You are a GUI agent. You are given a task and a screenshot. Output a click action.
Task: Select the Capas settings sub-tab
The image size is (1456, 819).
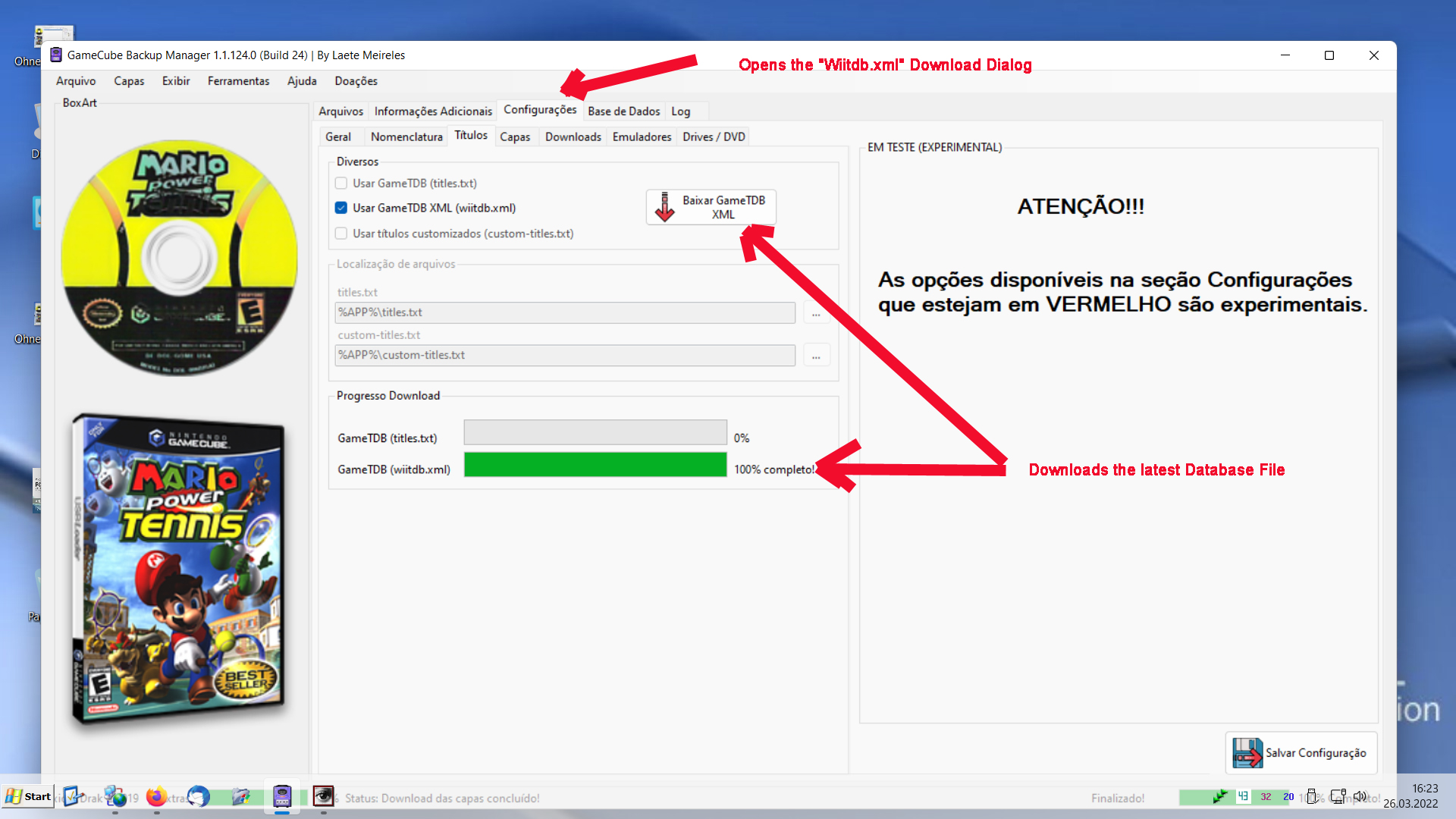[x=515, y=136]
